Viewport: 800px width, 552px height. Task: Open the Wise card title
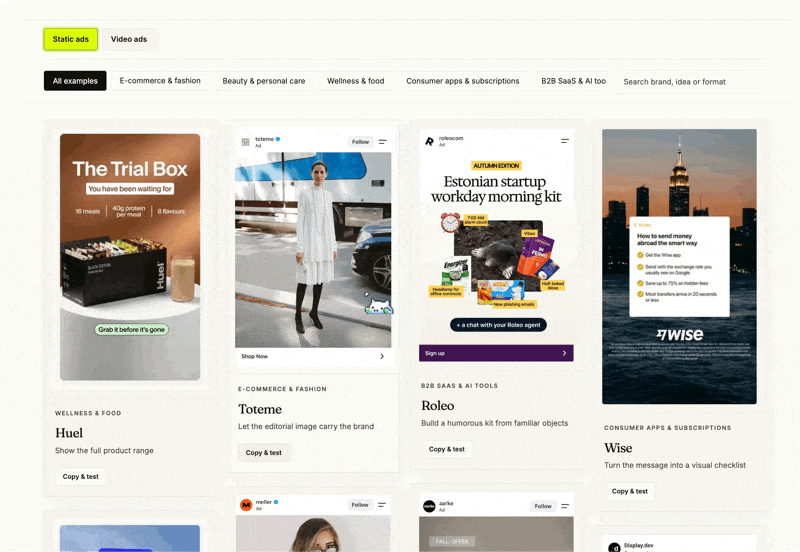click(618, 448)
